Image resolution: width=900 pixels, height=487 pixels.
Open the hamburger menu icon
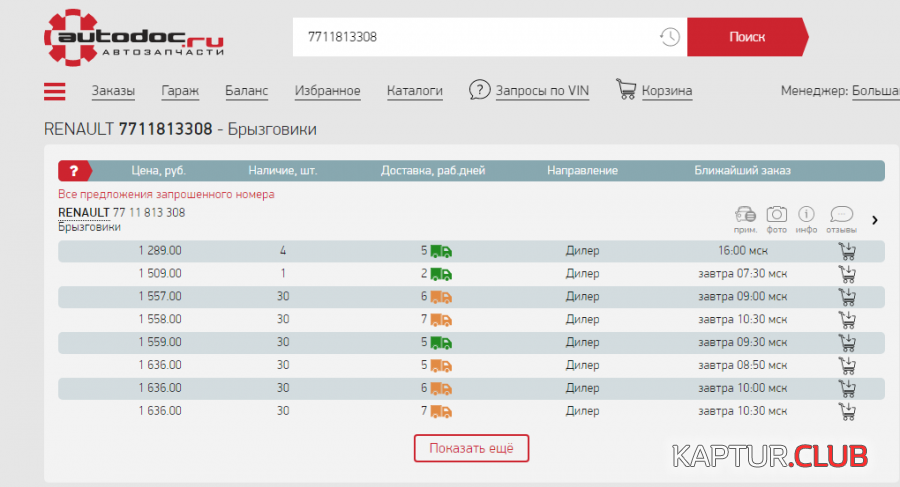(55, 91)
